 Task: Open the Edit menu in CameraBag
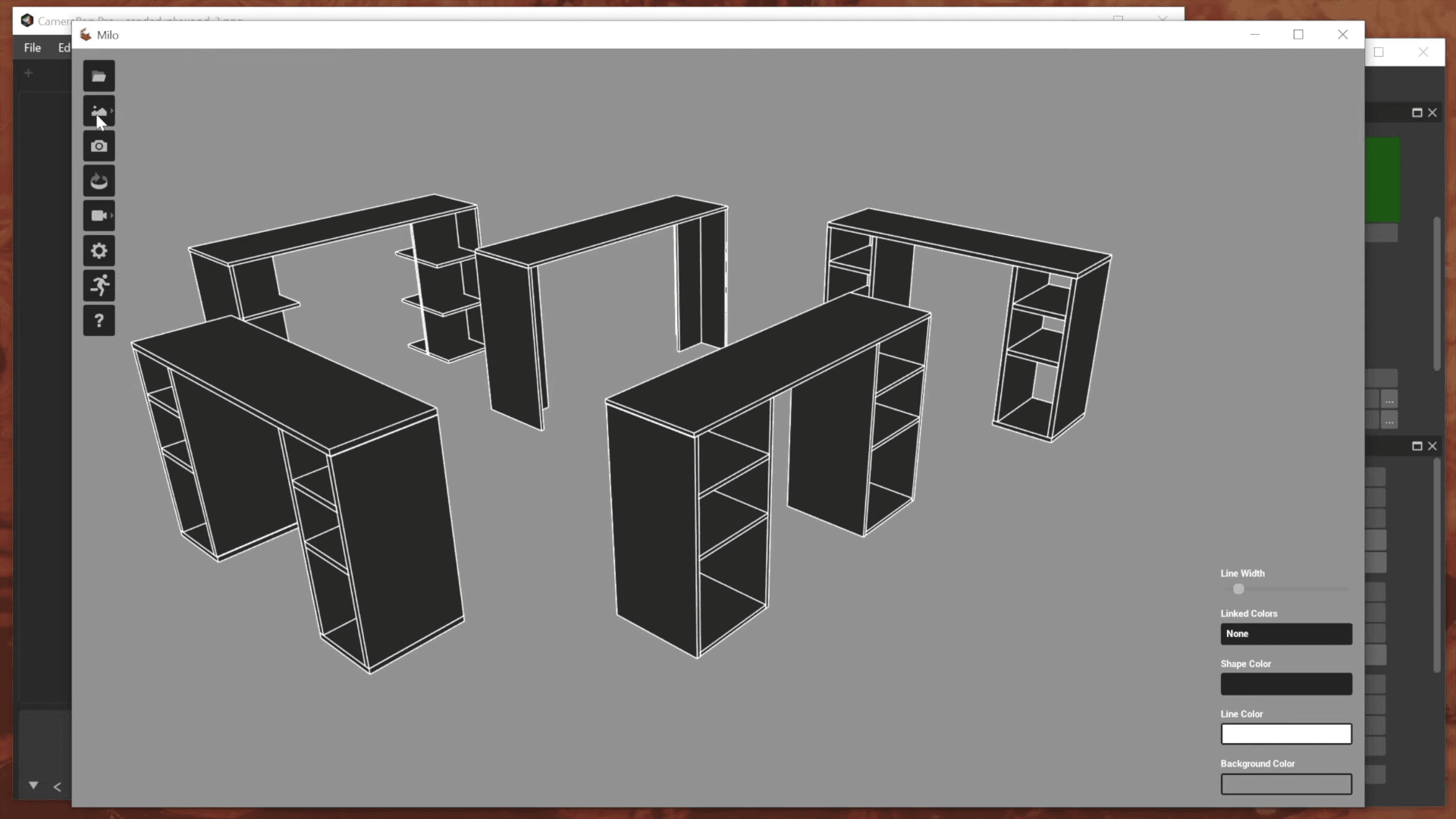pos(64,47)
